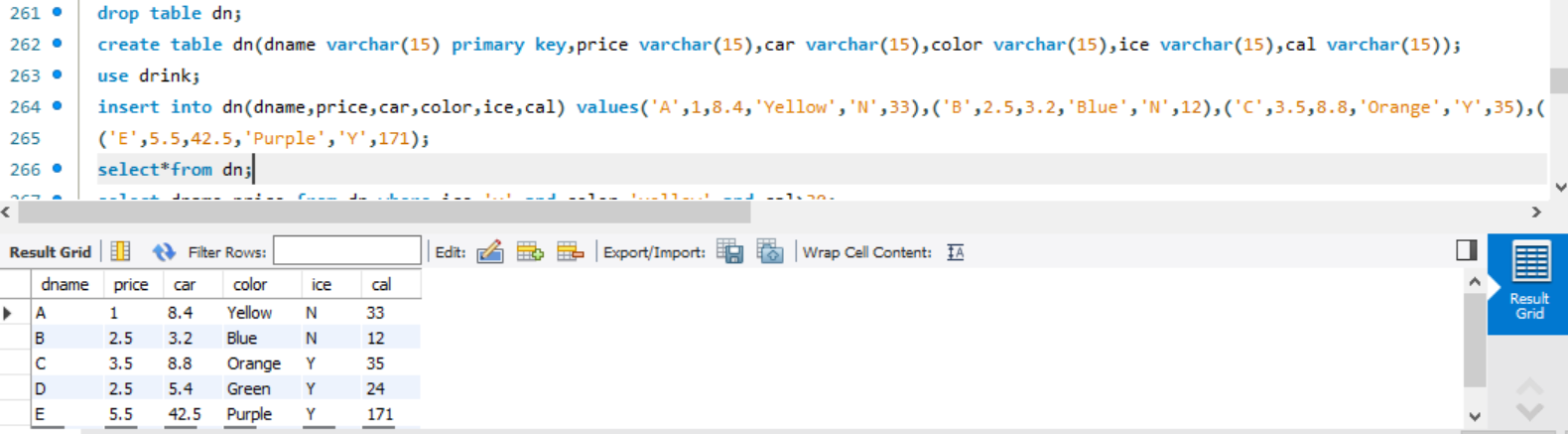Place cursor on 'use drink;' line
This screenshot has height=434, width=1568.
(149, 75)
